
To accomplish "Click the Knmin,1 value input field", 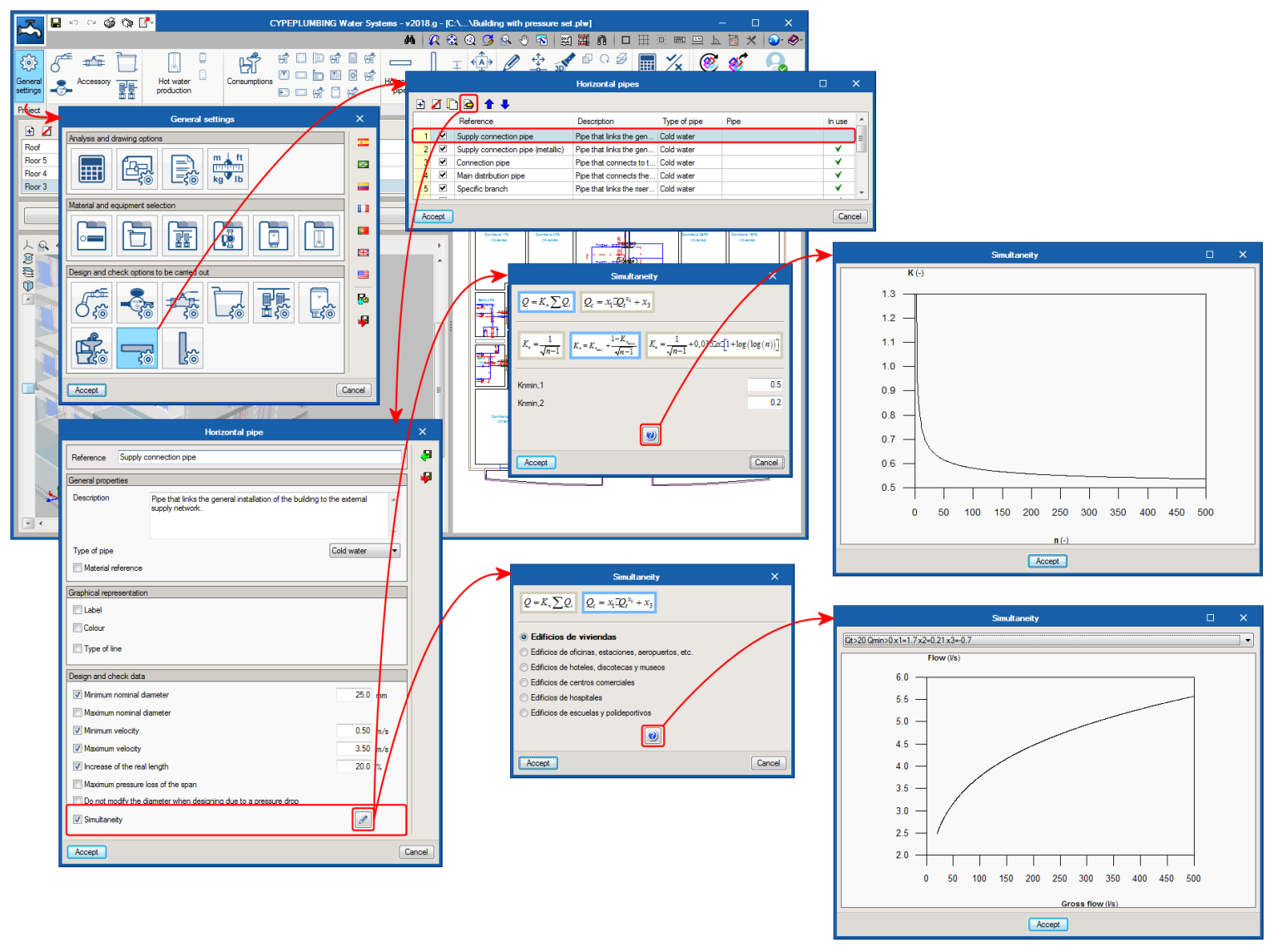I will (765, 384).
